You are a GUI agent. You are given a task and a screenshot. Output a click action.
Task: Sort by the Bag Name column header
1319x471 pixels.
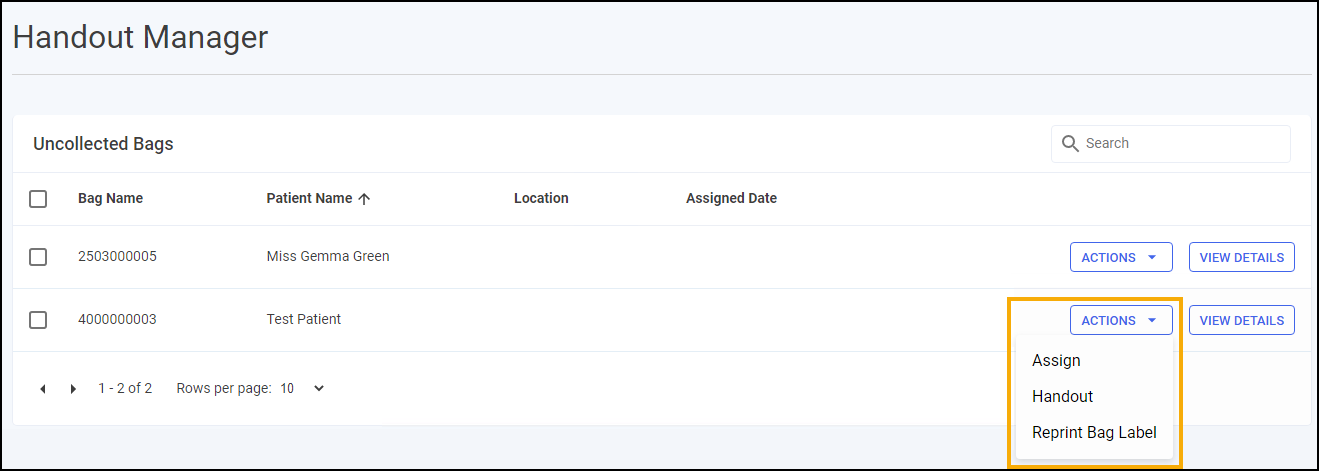[x=110, y=199]
